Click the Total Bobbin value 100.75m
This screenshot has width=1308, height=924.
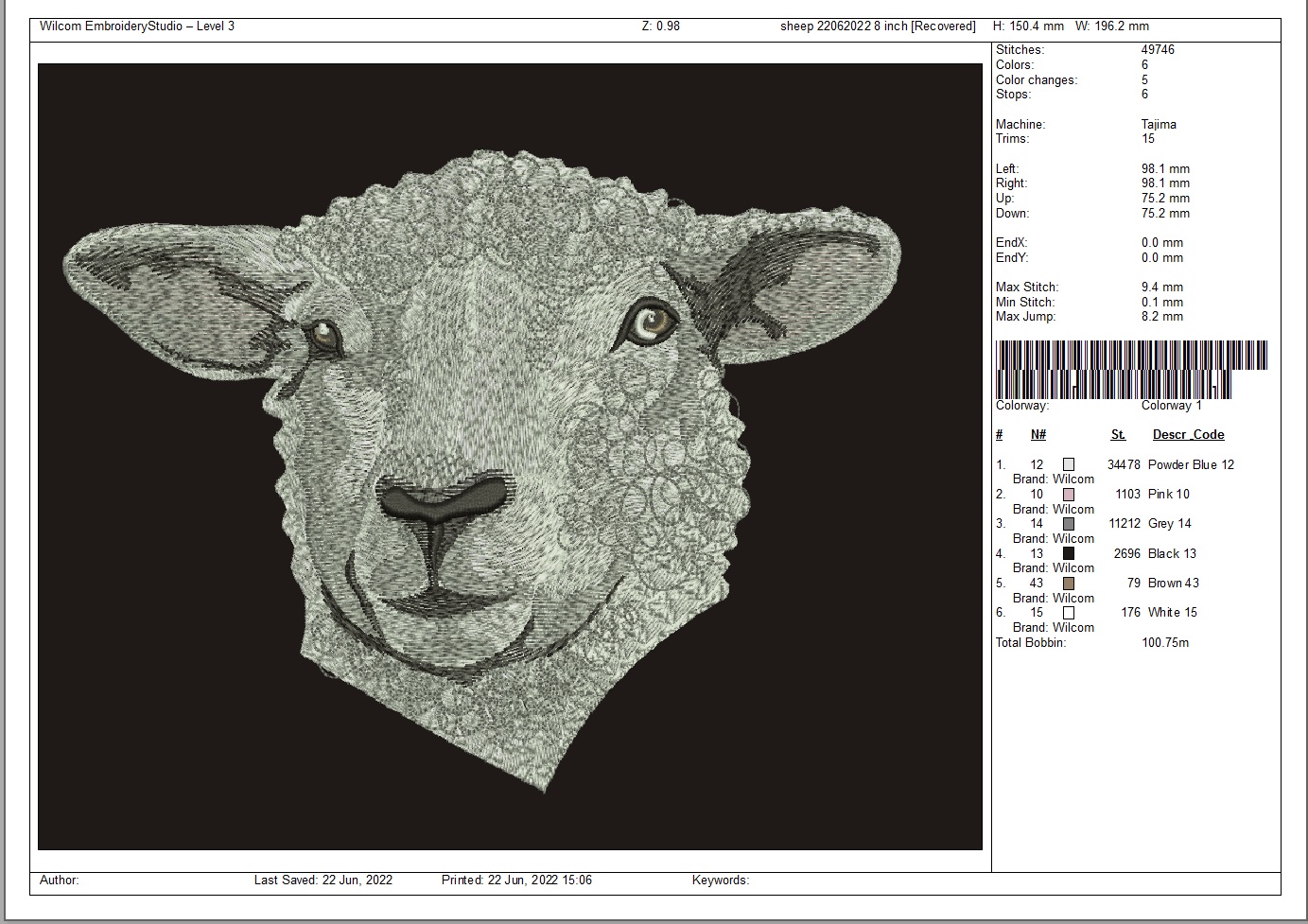(x=1165, y=643)
